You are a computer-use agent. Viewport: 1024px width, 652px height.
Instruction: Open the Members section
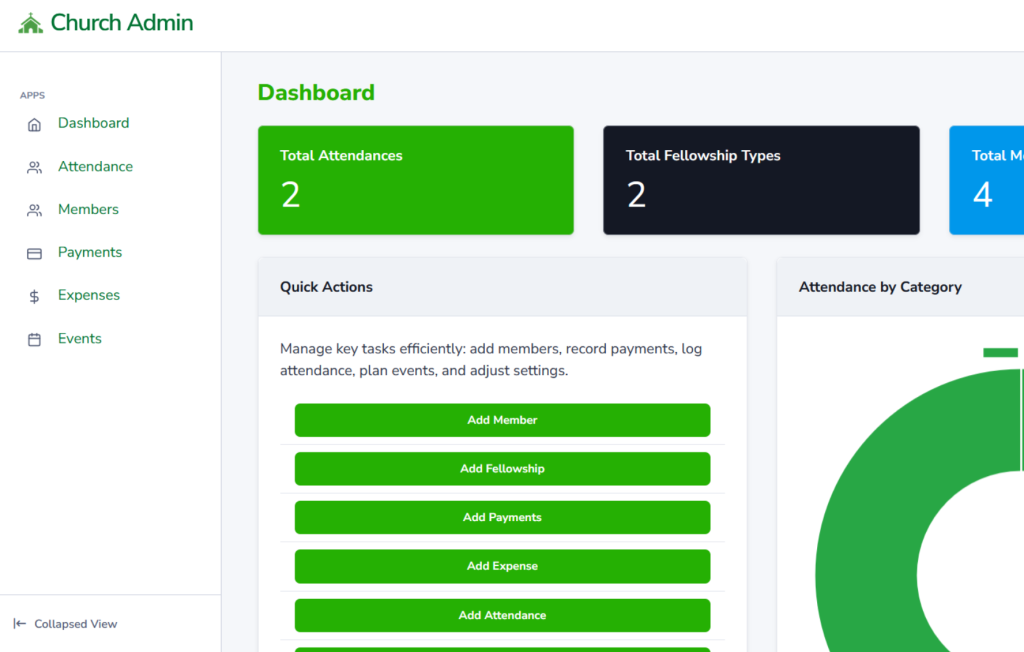click(88, 209)
